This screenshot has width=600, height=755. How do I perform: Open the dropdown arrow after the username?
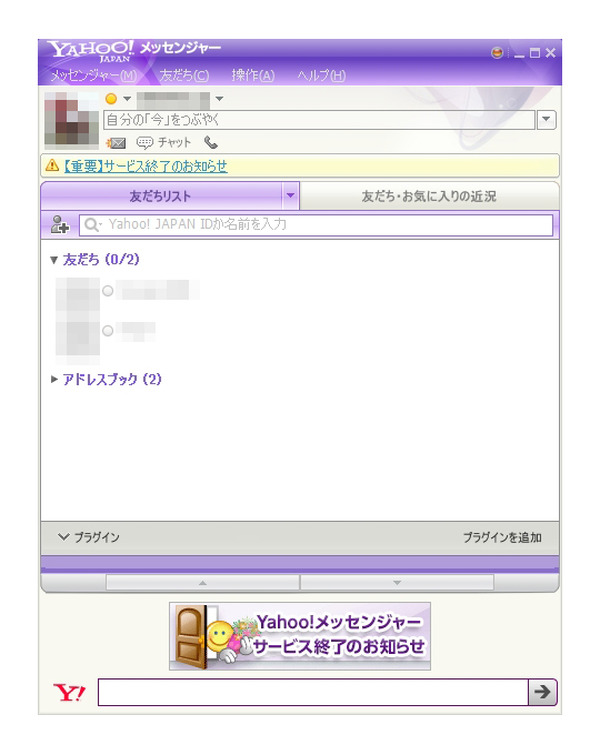pyautogui.click(x=220, y=99)
